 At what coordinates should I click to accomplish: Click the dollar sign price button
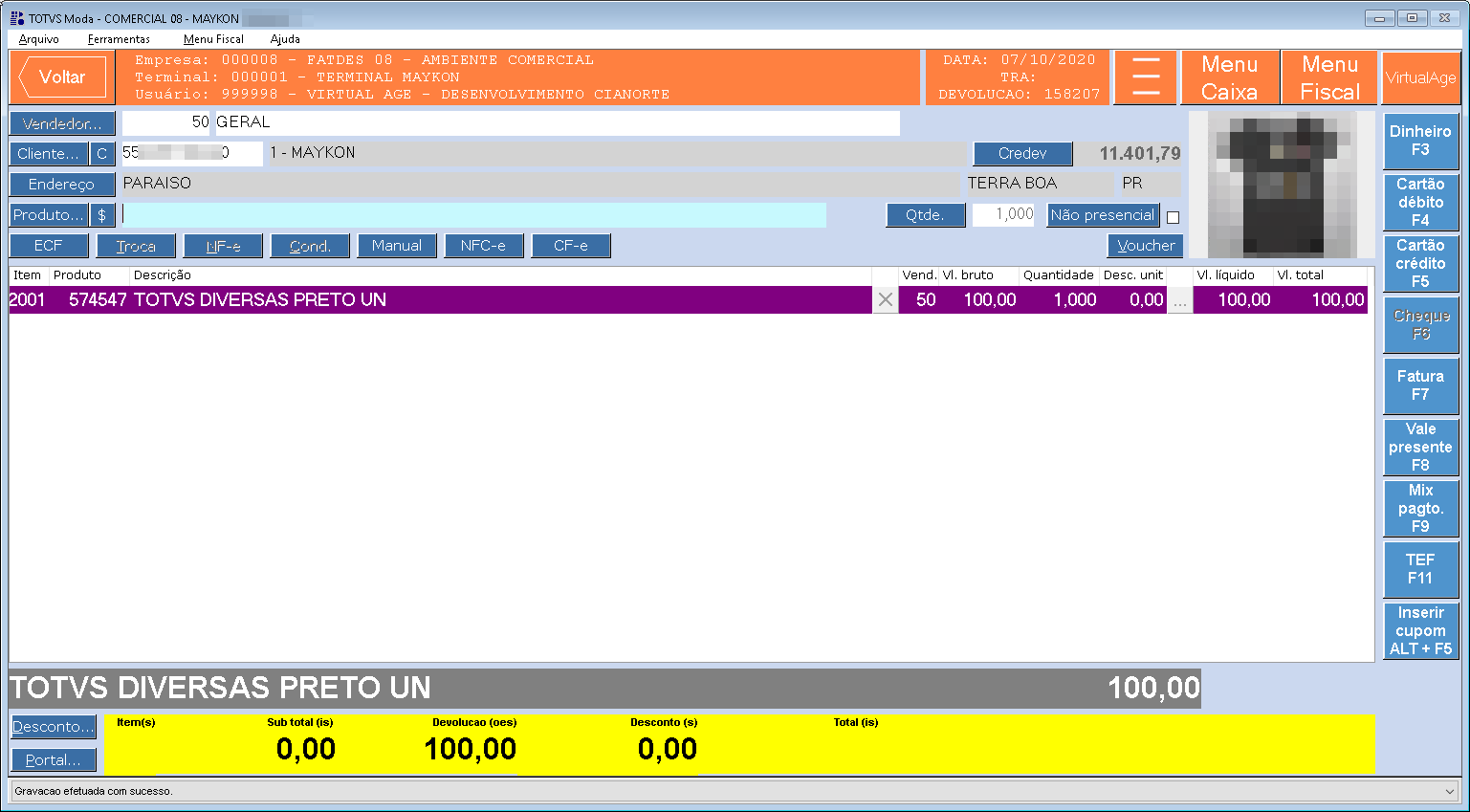point(101,215)
